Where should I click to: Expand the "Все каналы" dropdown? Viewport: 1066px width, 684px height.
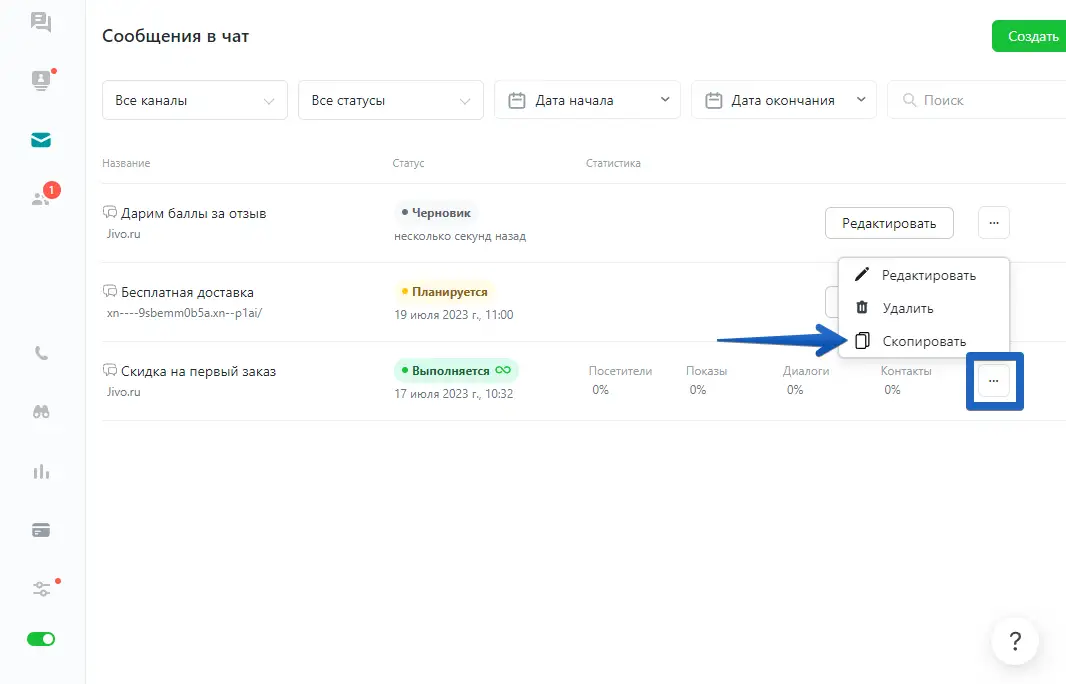pos(195,100)
